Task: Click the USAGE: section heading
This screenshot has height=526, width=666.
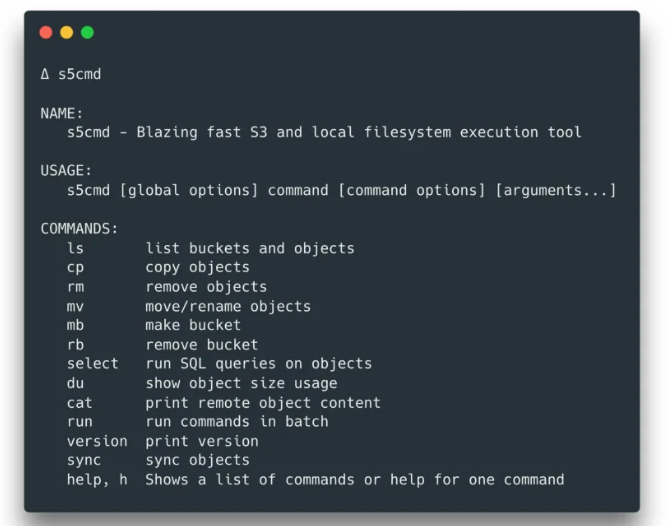Action: [66, 171]
